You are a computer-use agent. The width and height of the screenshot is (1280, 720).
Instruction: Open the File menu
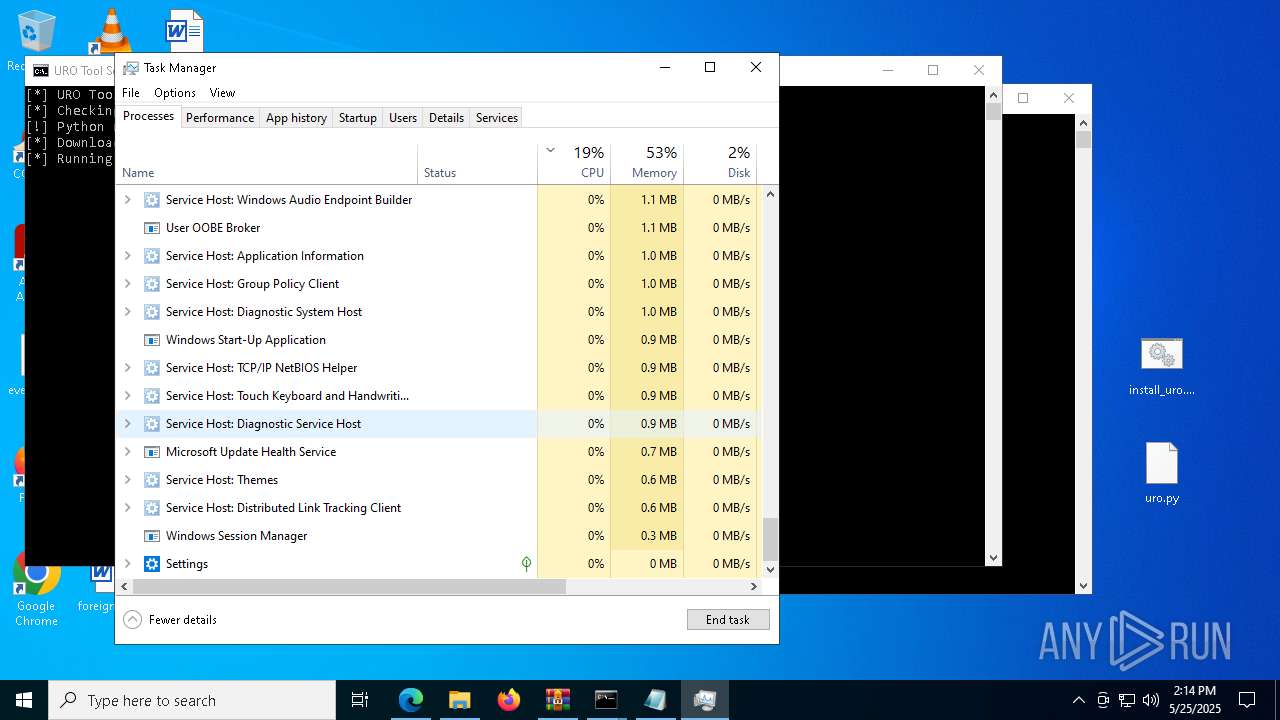pos(131,93)
